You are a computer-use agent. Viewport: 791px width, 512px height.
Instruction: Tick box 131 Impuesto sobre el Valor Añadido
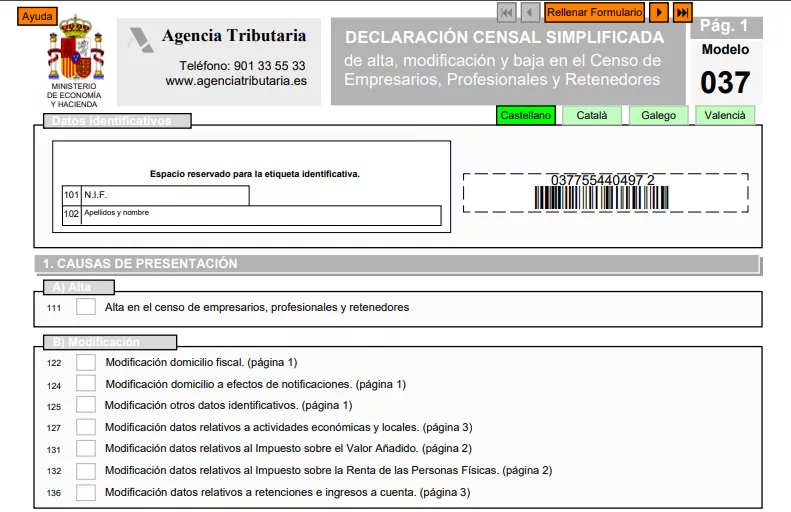pos(86,448)
